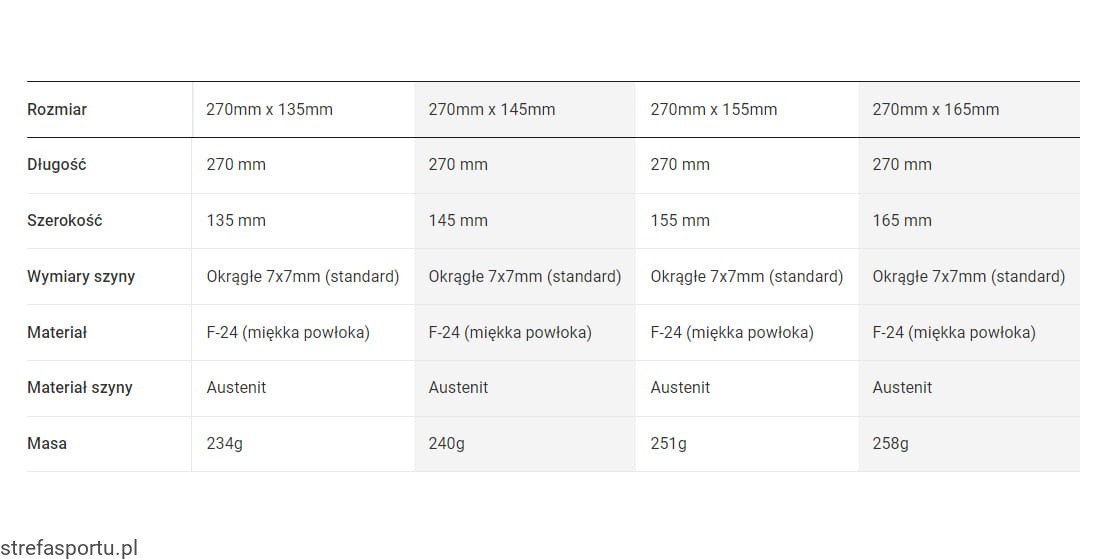Click the strefasportu.pl watermark text
The height and width of the screenshot is (559, 1120).
(69, 548)
